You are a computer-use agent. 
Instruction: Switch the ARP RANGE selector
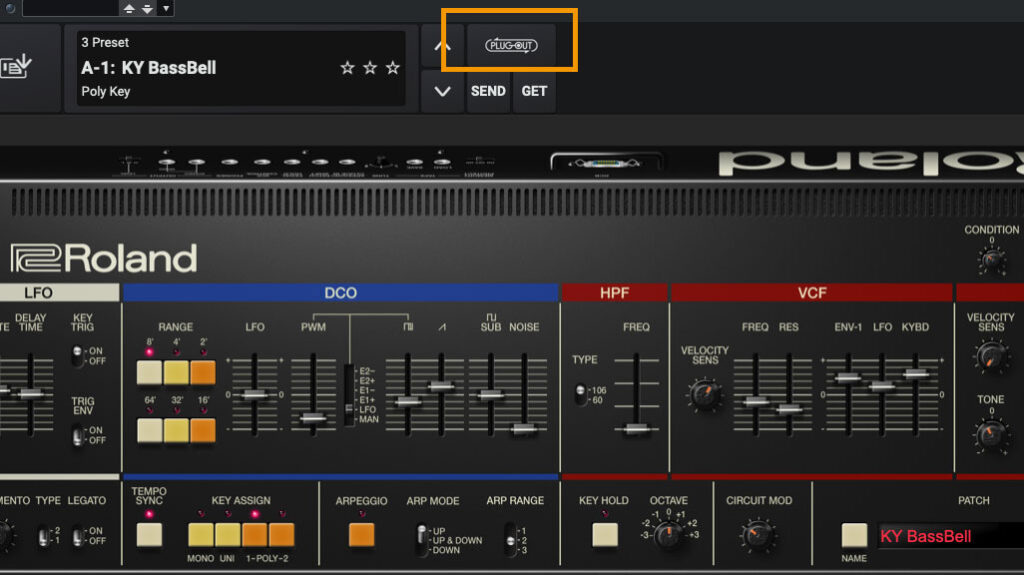[x=511, y=540]
